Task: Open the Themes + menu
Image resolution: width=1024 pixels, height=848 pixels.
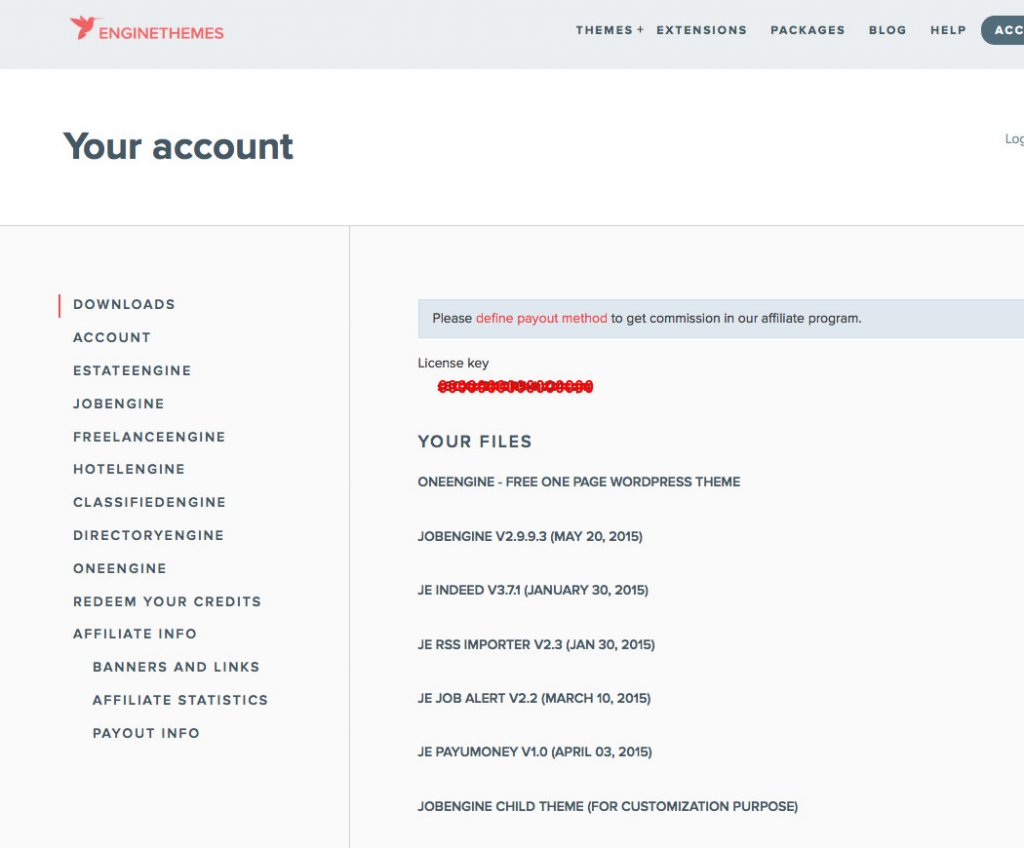Action: click(x=609, y=30)
